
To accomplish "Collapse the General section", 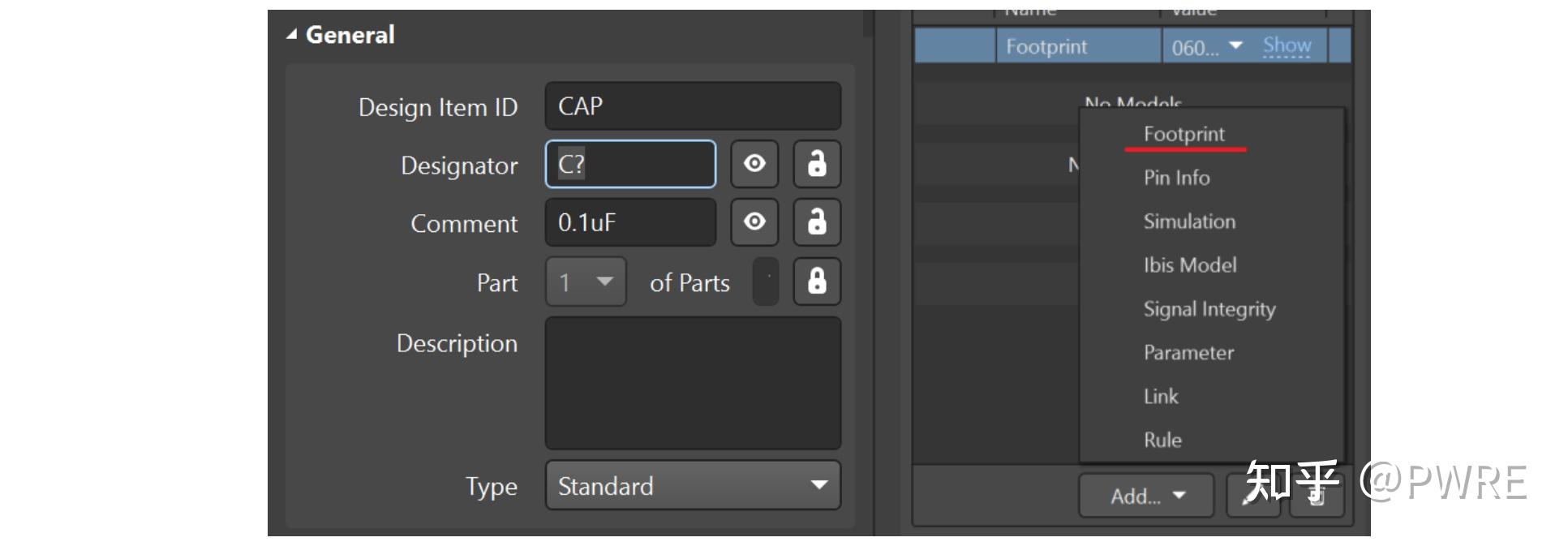I will tap(292, 35).
